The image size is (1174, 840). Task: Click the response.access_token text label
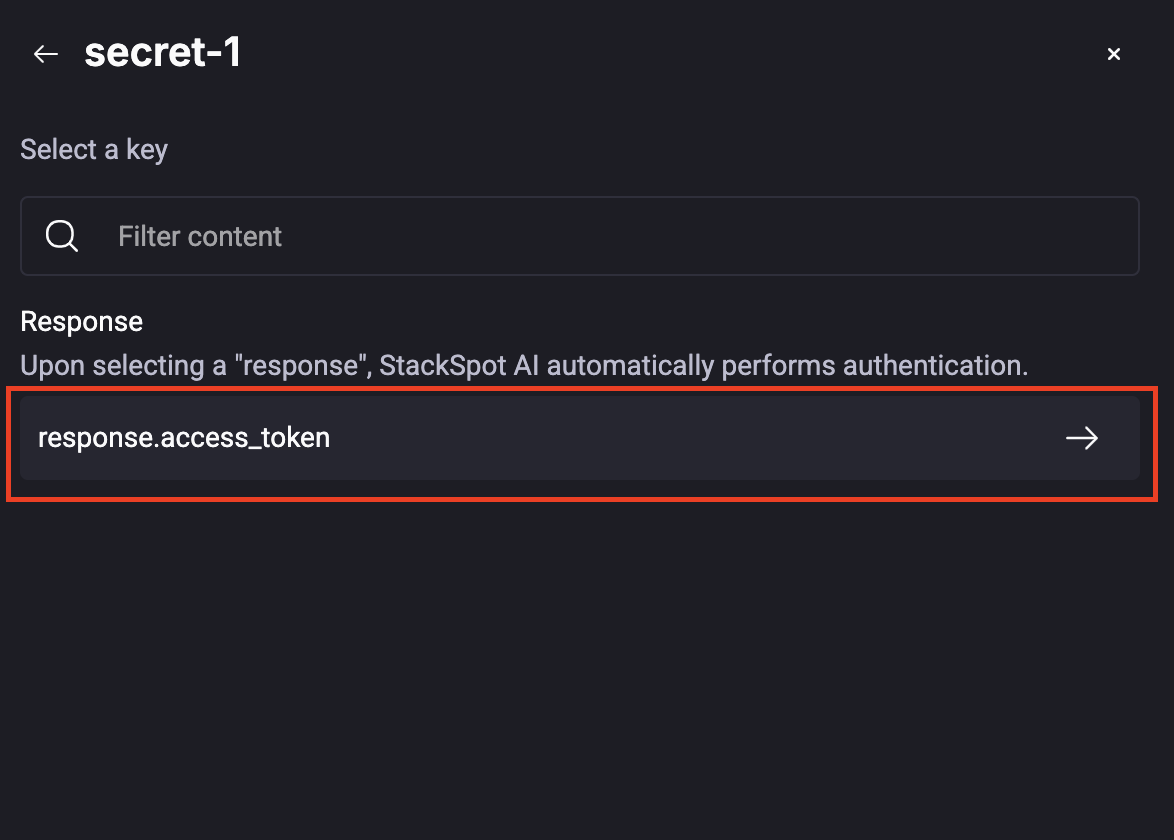(x=184, y=438)
